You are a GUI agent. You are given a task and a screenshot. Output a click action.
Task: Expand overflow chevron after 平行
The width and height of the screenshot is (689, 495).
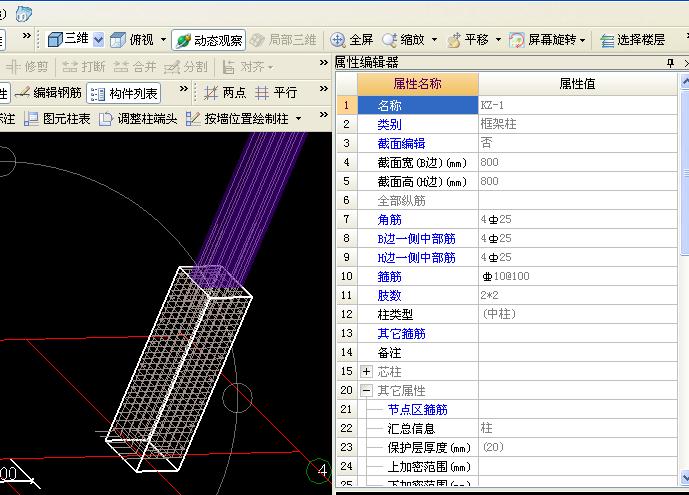(323, 89)
